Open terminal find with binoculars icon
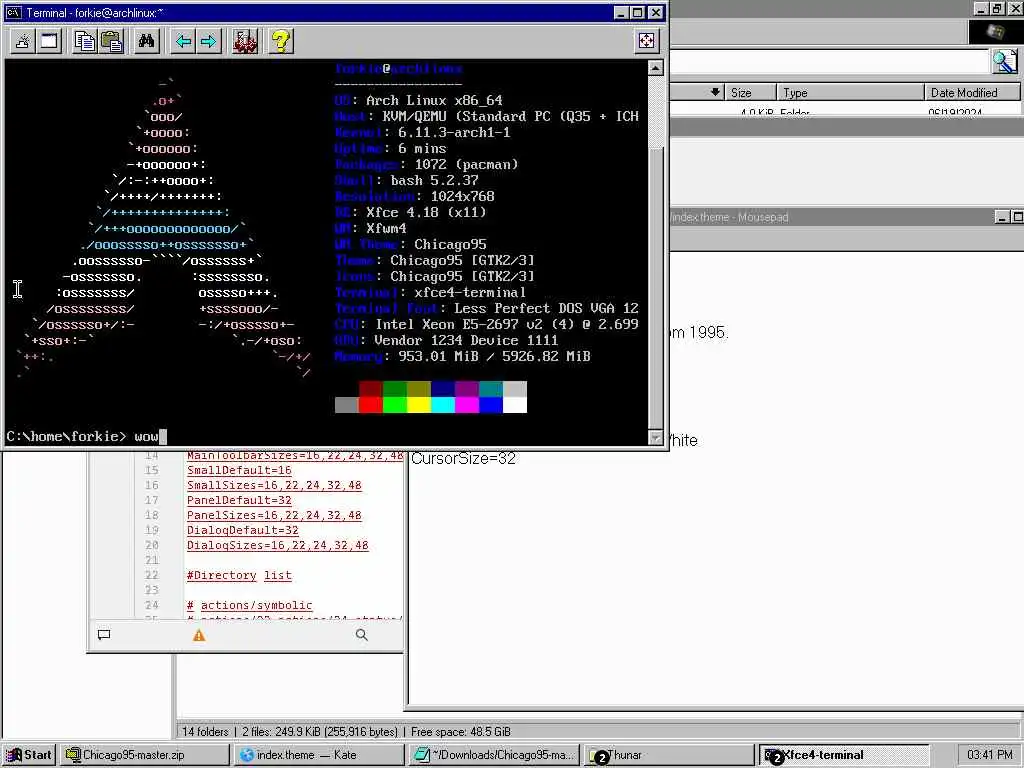 coord(146,41)
